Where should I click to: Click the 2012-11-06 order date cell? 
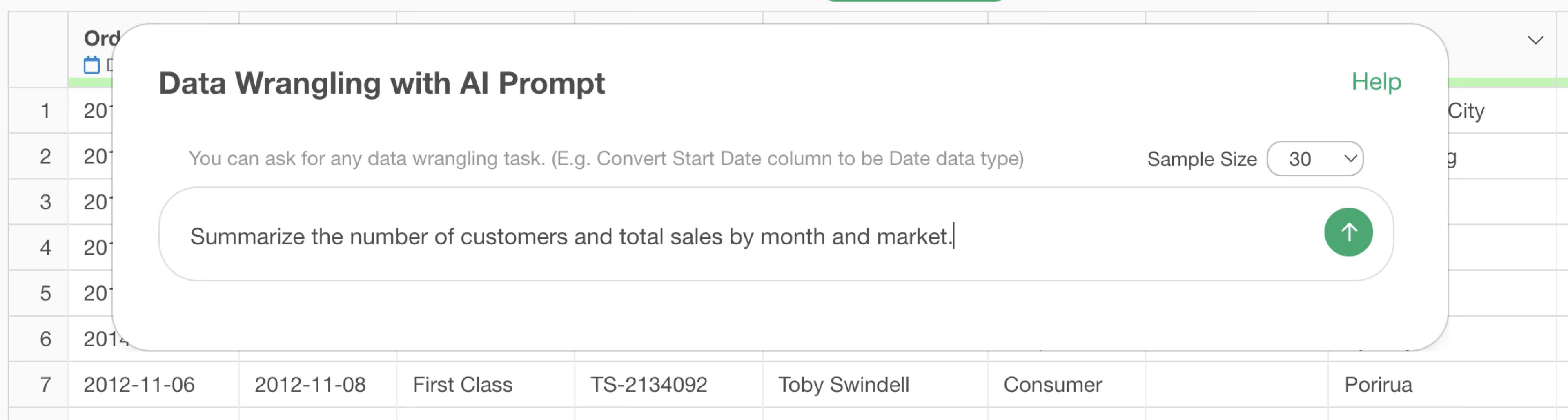(139, 385)
